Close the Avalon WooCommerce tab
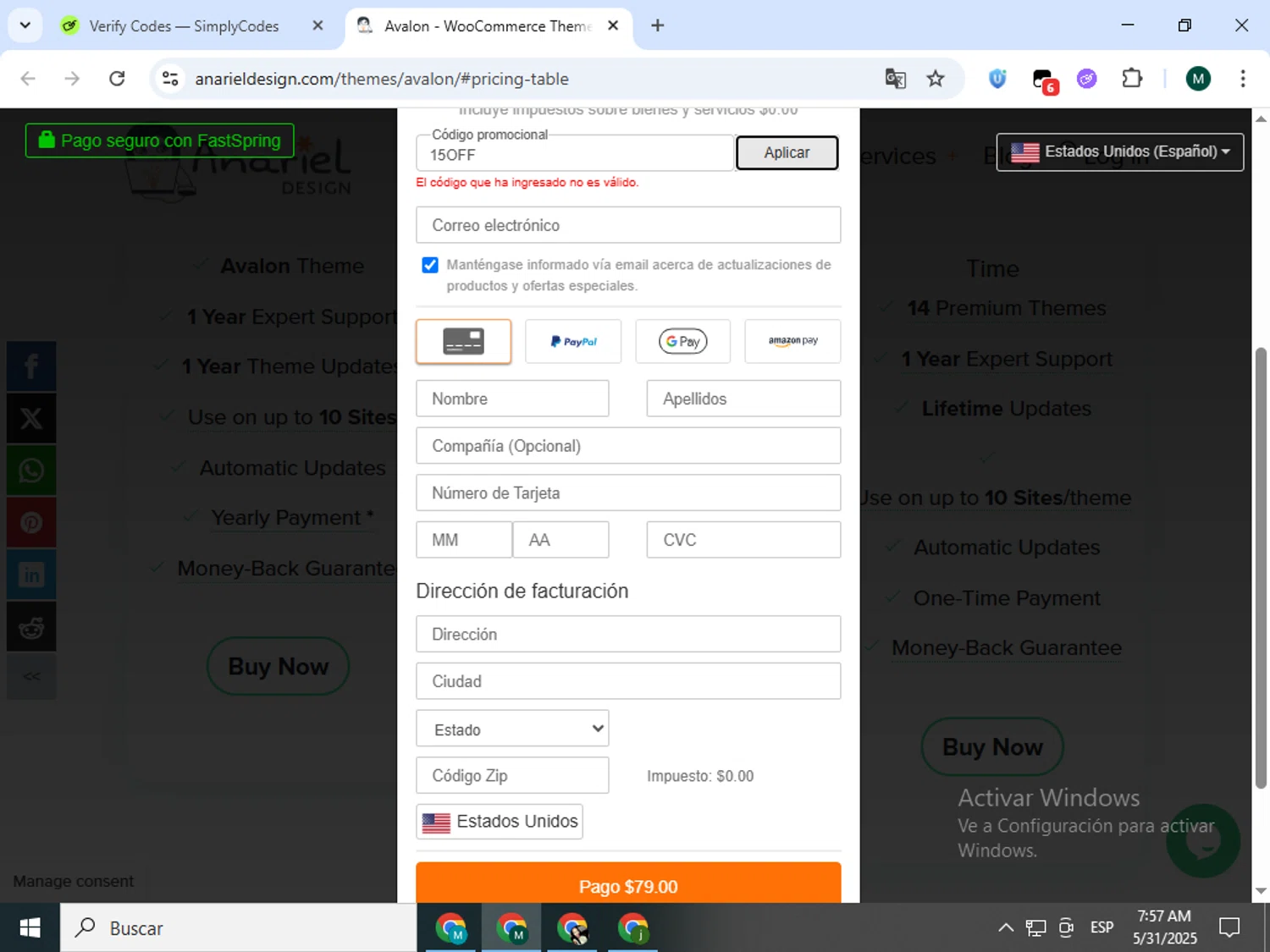This screenshot has width=1270, height=952. pos(613,25)
